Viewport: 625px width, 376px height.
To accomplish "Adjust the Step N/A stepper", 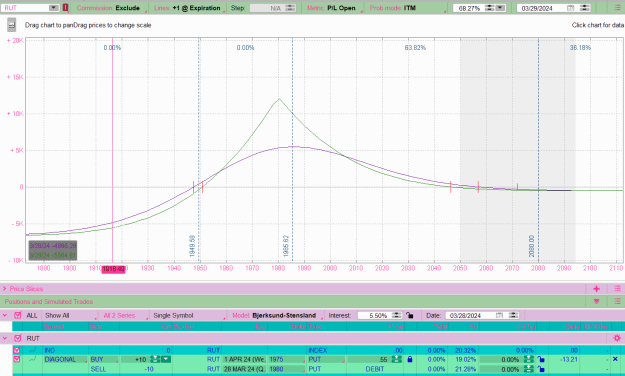I will (290, 8).
